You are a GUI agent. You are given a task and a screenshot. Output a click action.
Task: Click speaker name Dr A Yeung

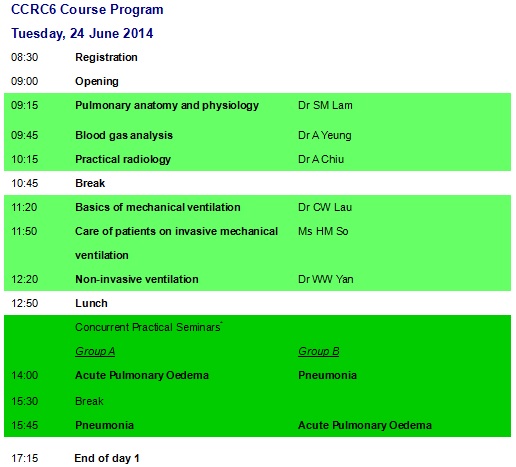coord(325,135)
